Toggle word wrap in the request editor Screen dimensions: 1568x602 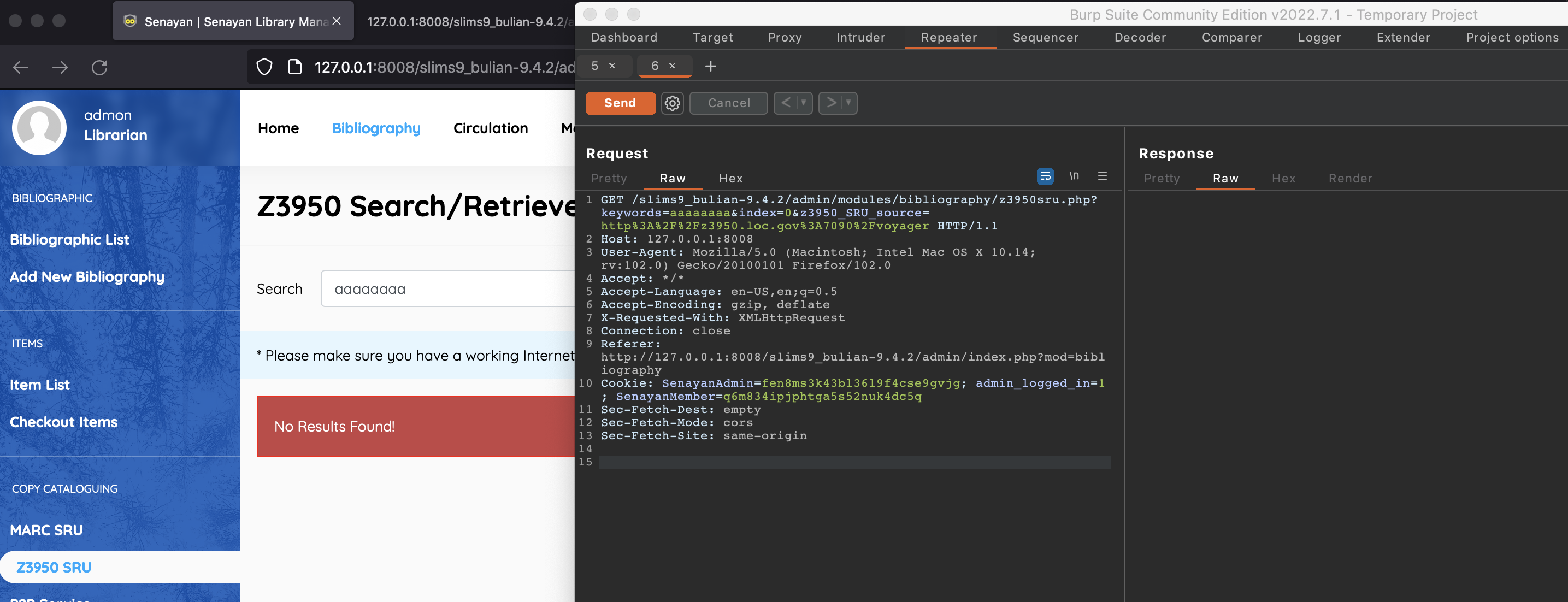(x=1046, y=176)
